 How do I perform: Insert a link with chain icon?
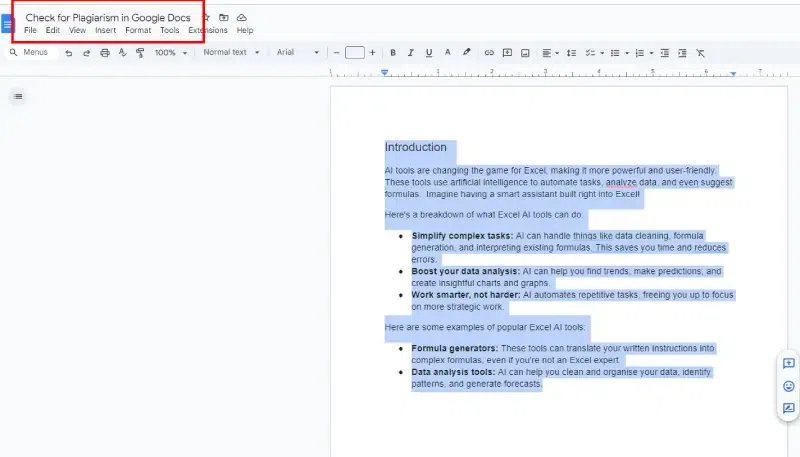point(489,53)
